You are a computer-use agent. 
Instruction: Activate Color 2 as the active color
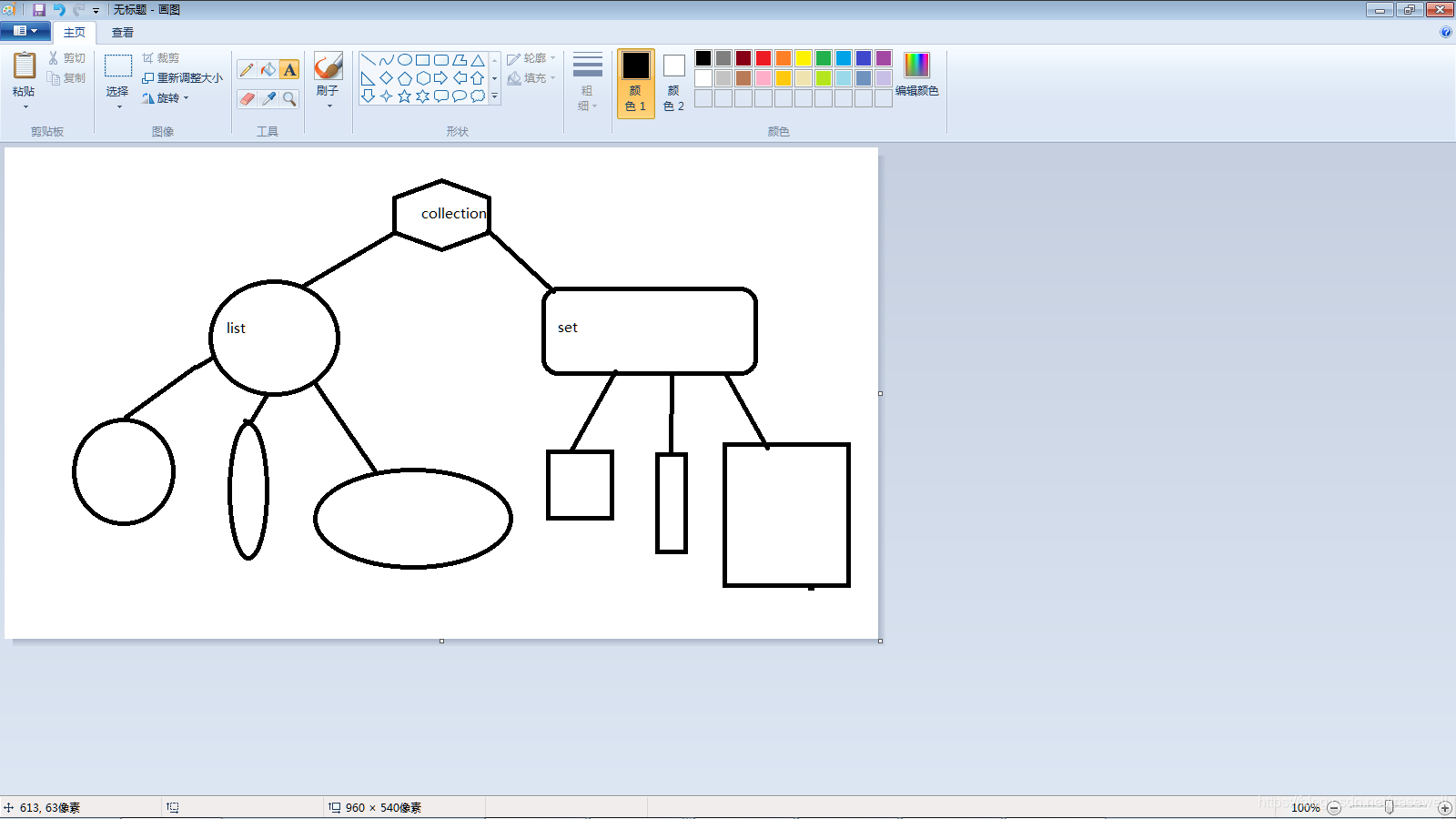pyautogui.click(x=672, y=82)
